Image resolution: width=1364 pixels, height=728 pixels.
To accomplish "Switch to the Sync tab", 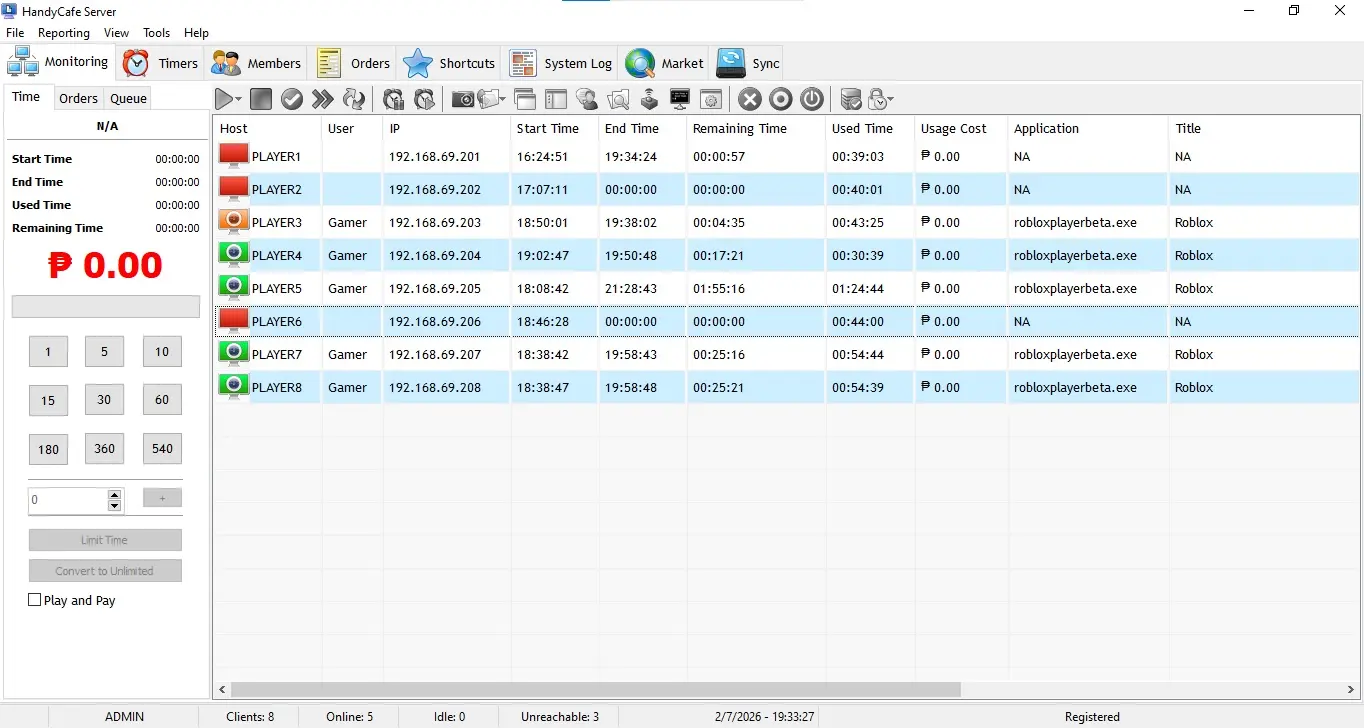I will (x=748, y=63).
